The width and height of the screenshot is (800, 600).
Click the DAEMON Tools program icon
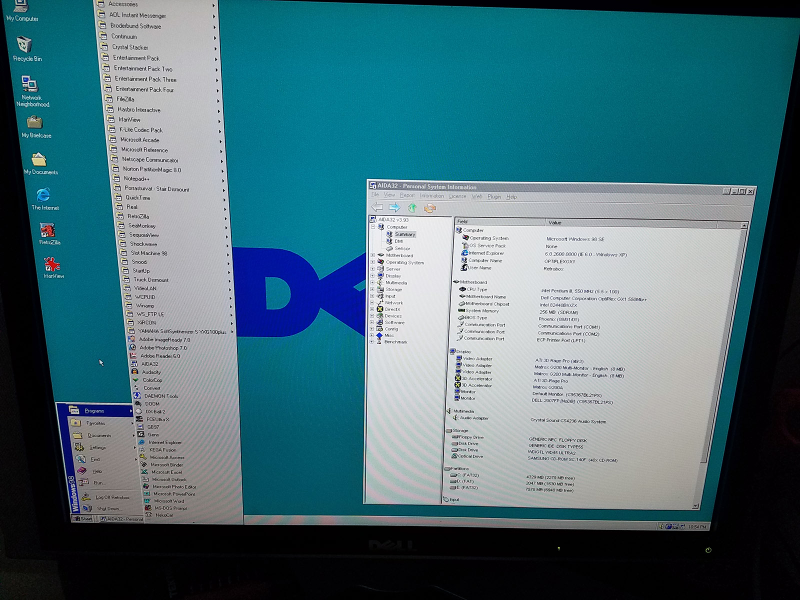pos(137,396)
